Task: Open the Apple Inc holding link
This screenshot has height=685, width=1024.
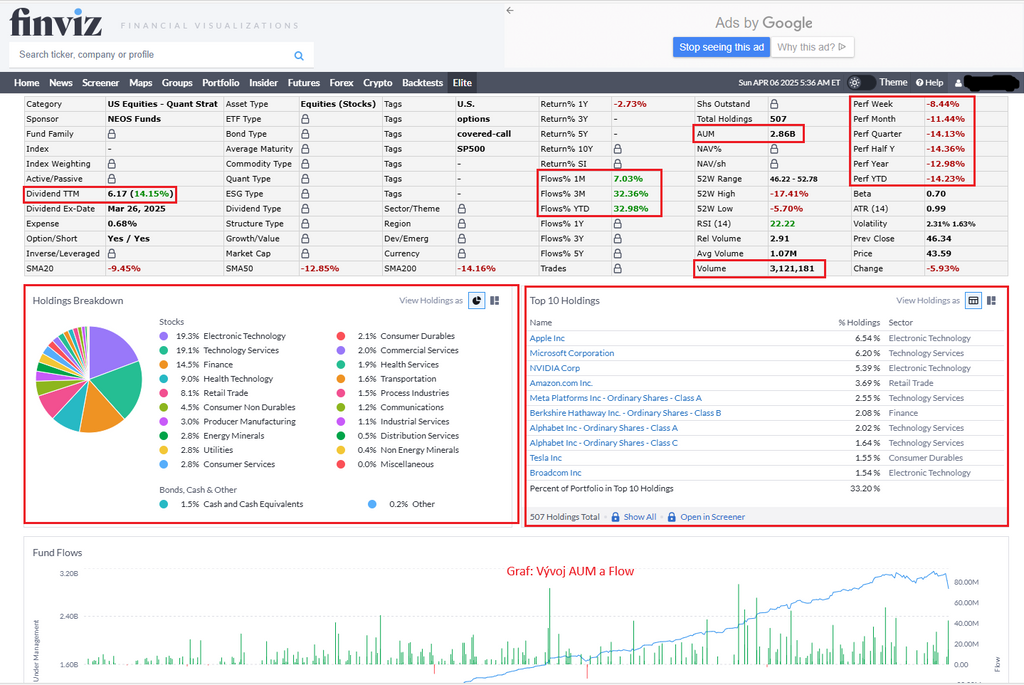Action: tap(547, 338)
